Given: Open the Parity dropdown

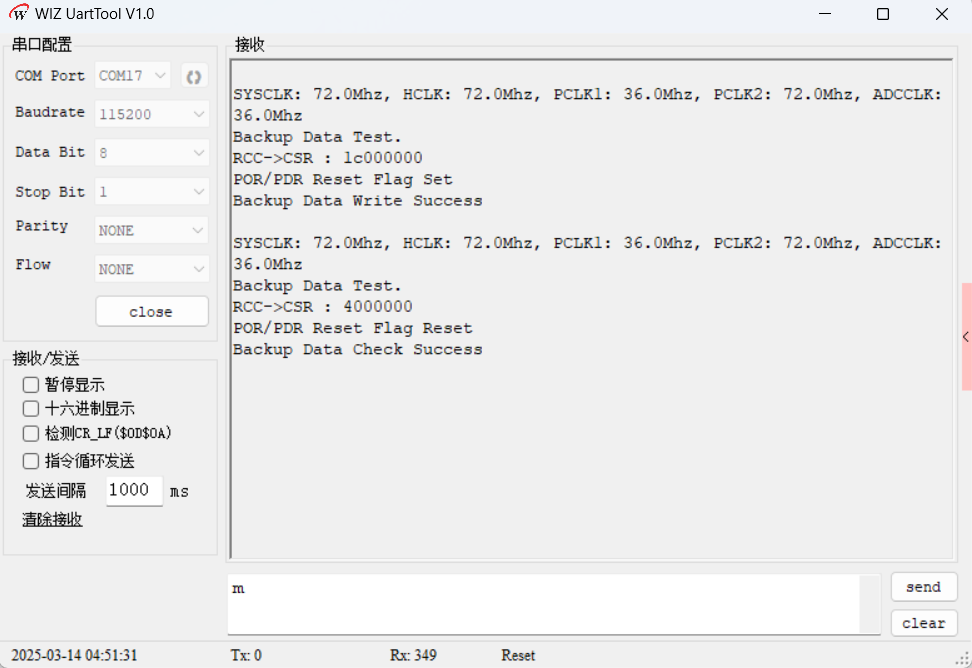Looking at the screenshot, I should click(151, 230).
